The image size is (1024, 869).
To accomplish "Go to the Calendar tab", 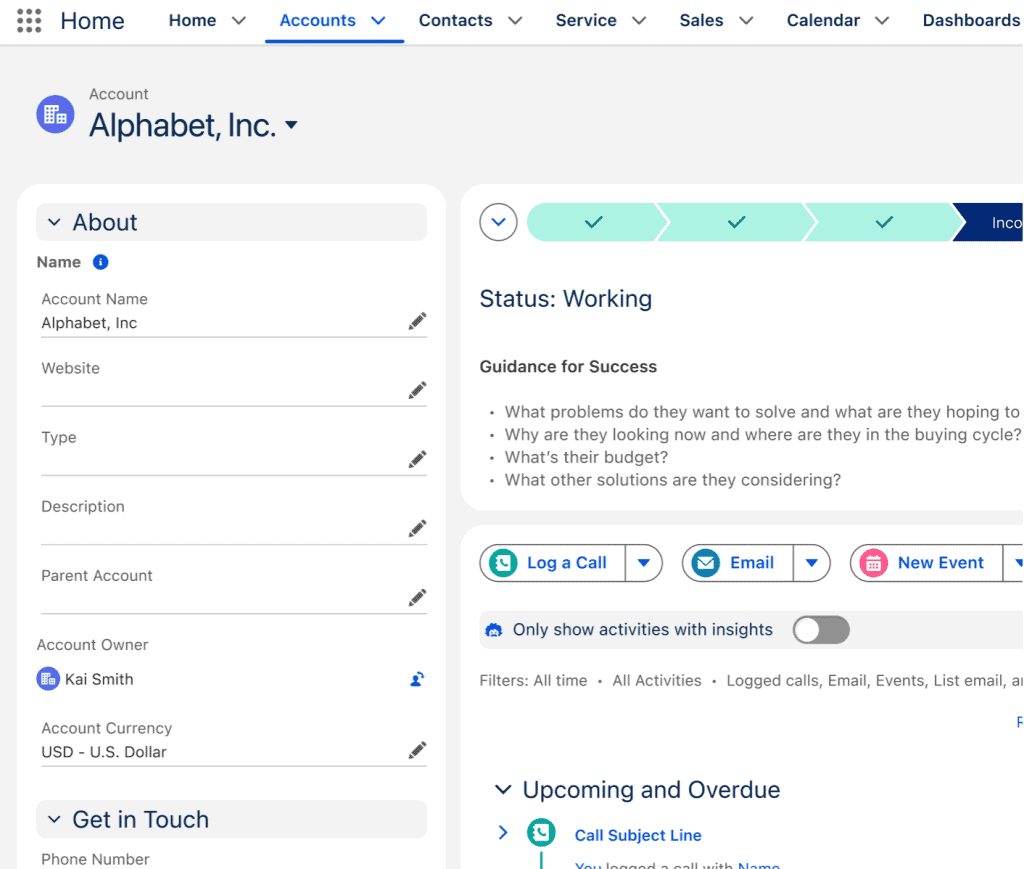I will coord(823,21).
